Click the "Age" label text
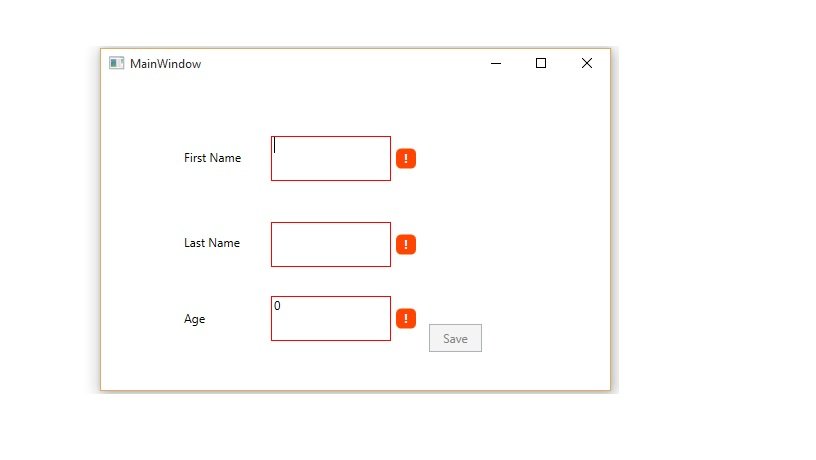Screen dimensions: 816x460 coord(195,319)
